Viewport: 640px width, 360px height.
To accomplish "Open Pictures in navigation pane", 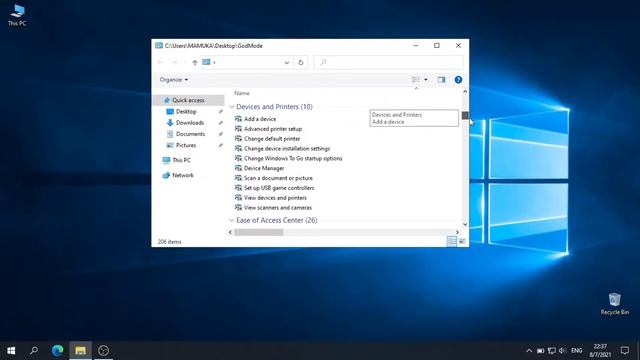I will [x=186, y=145].
